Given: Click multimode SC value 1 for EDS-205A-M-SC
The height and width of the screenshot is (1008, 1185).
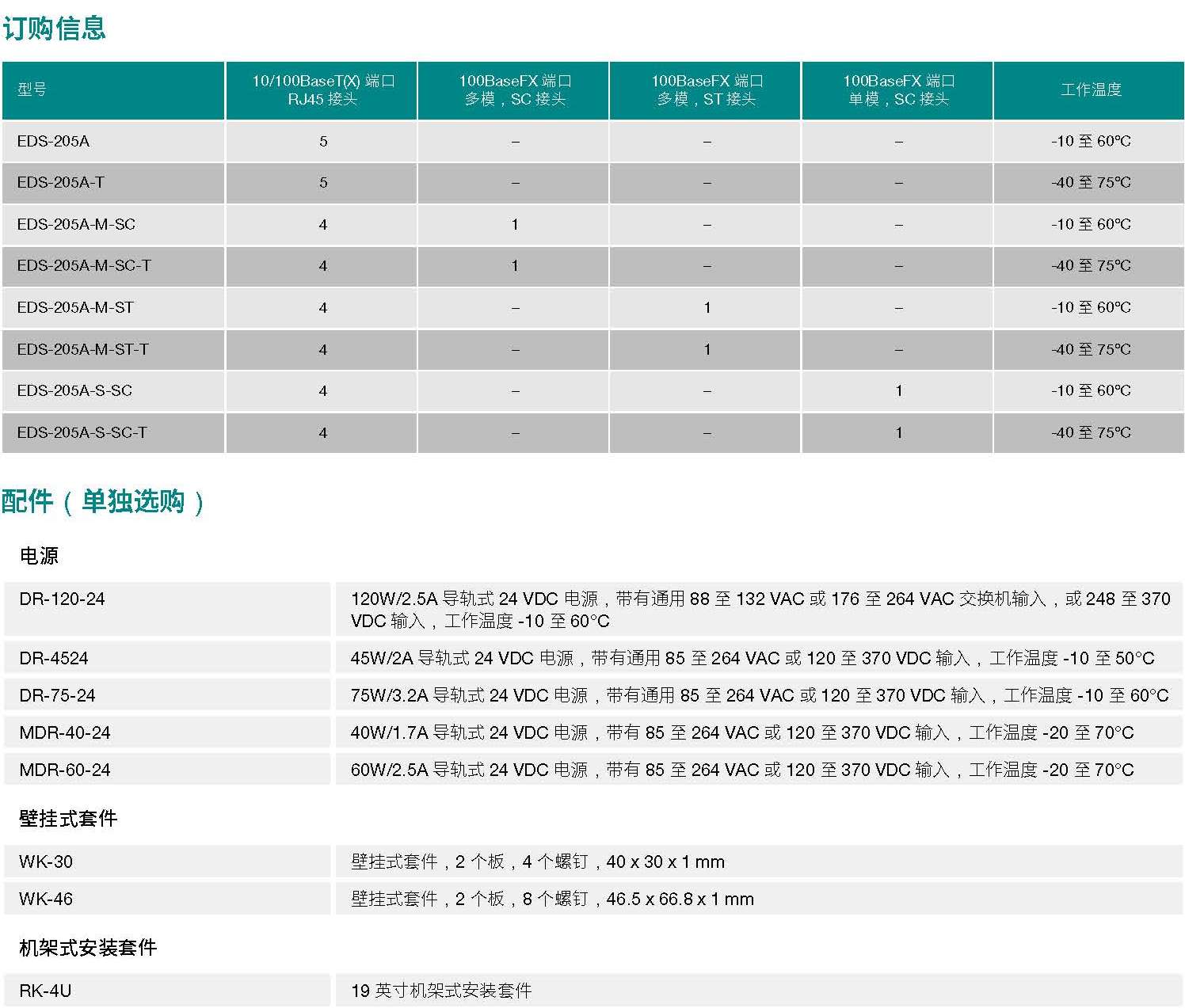Looking at the screenshot, I should (x=515, y=225).
